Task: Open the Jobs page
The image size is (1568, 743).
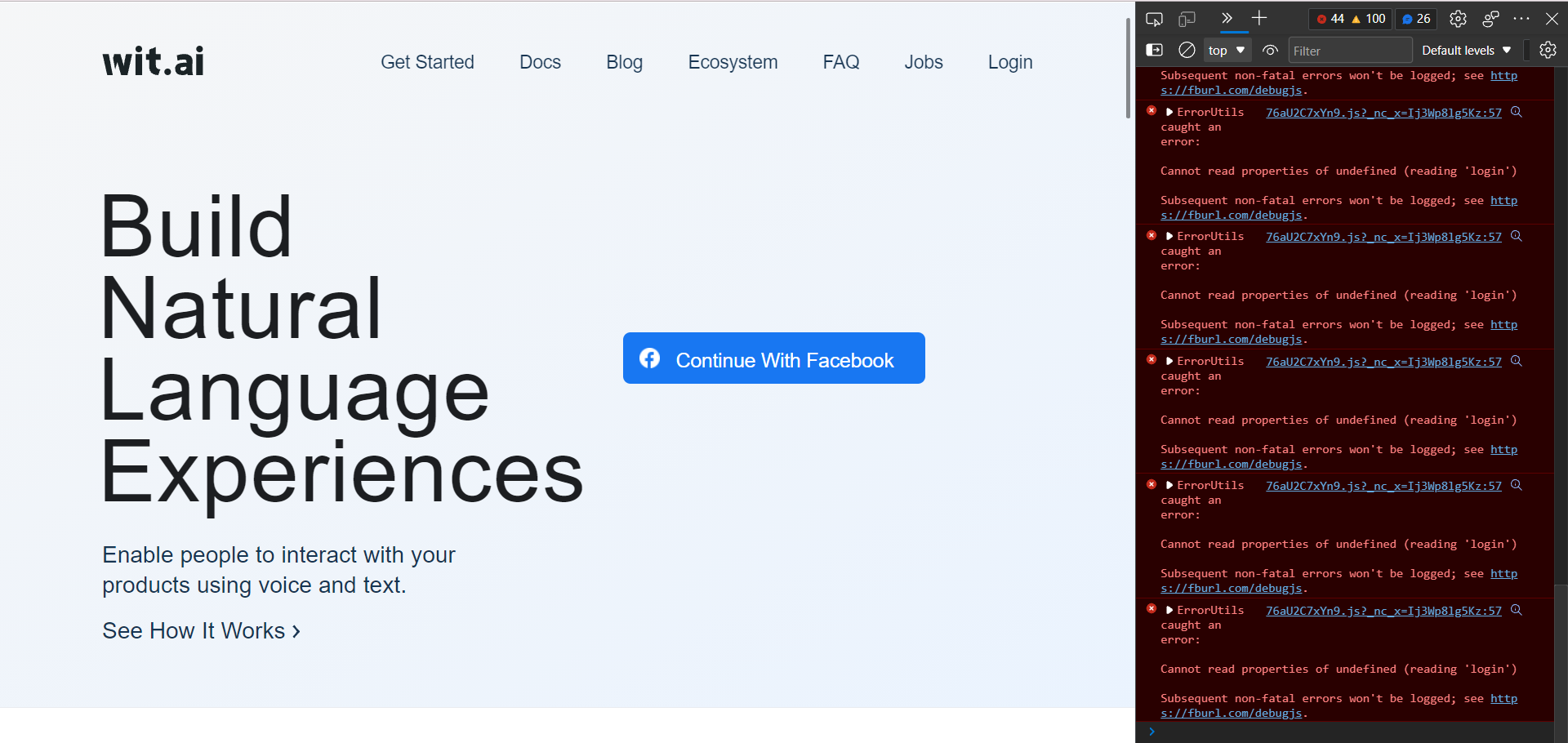Action: coord(924,62)
